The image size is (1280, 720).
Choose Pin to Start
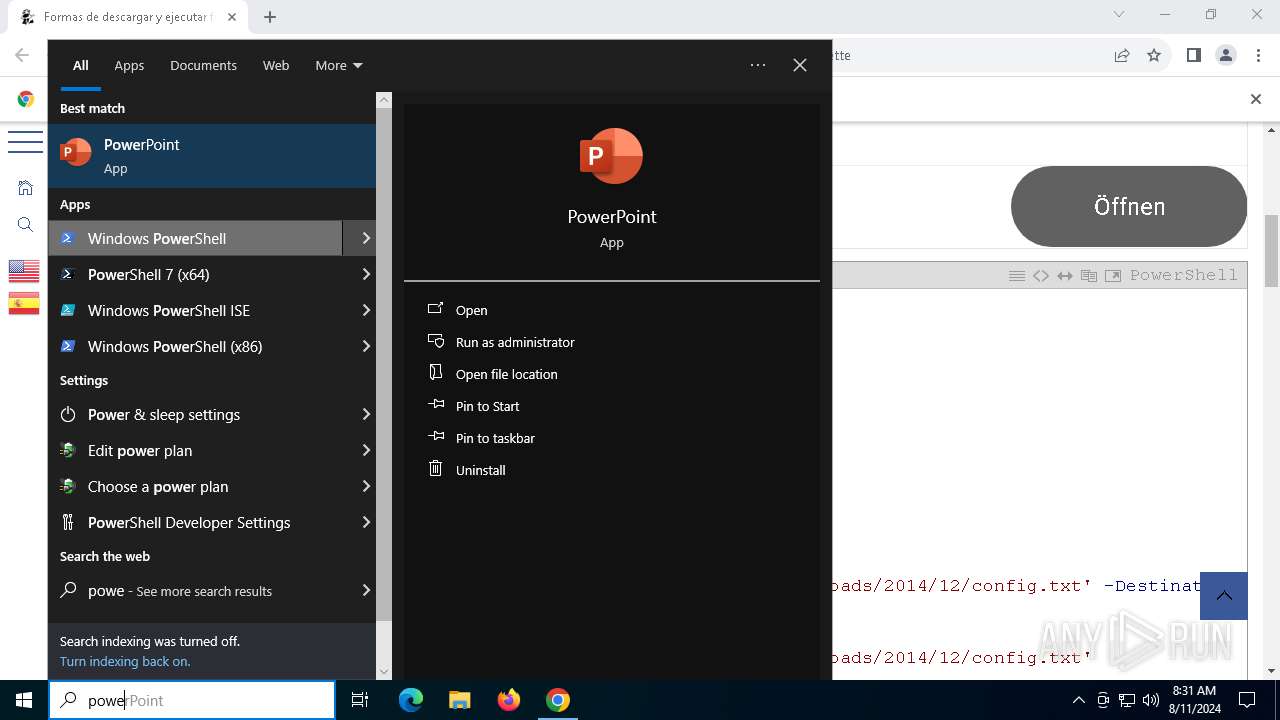tap(487, 406)
